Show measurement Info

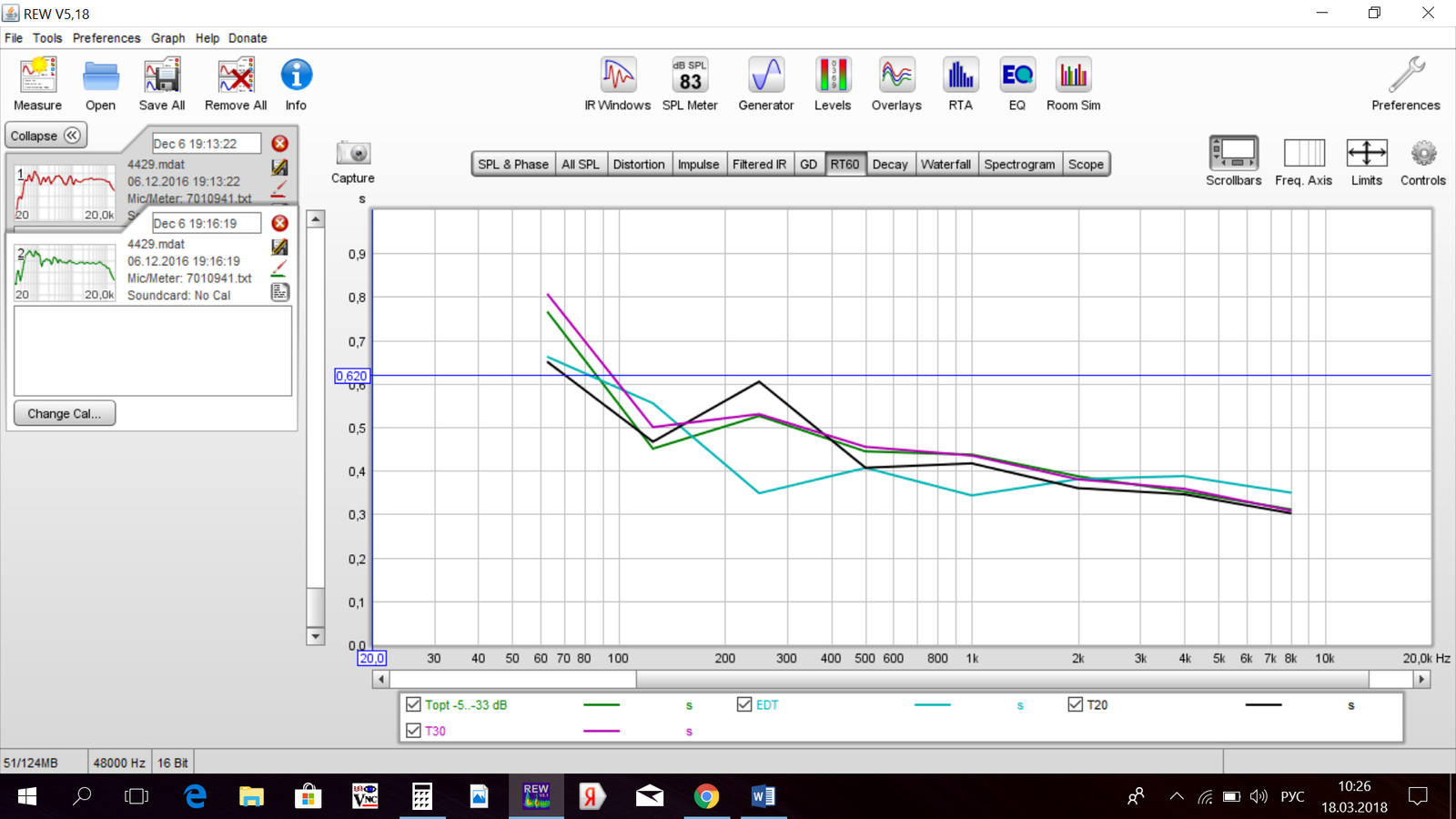pyautogui.click(x=296, y=84)
